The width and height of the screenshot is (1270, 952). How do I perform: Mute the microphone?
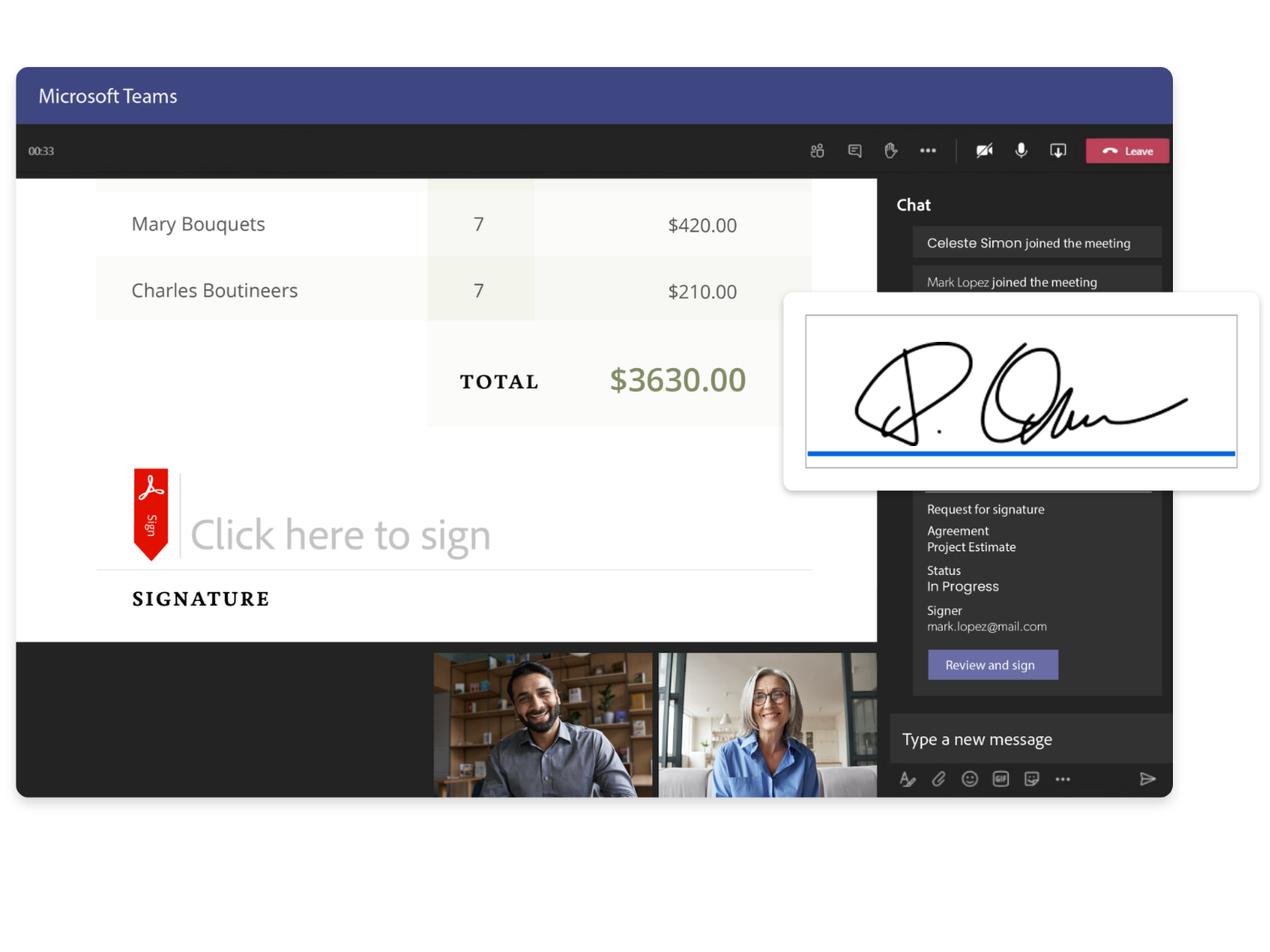point(1021,151)
